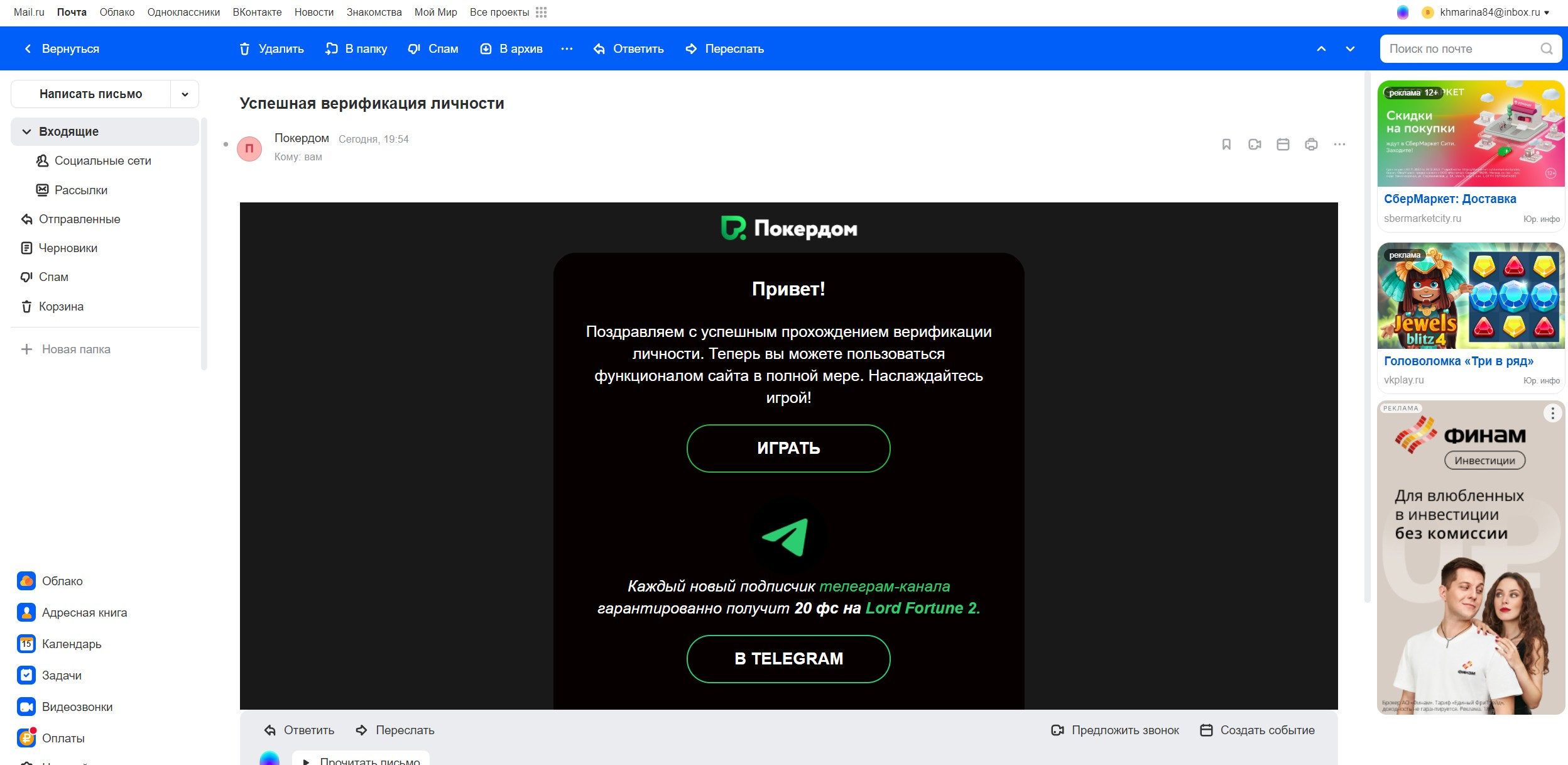
Task: Open more actions ellipsis in blue toolbar
Action: (567, 48)
